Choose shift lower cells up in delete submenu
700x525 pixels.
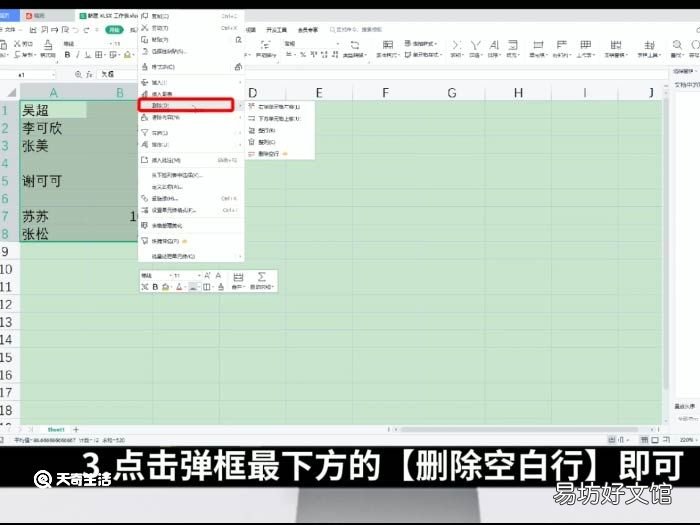coord(279,119)
